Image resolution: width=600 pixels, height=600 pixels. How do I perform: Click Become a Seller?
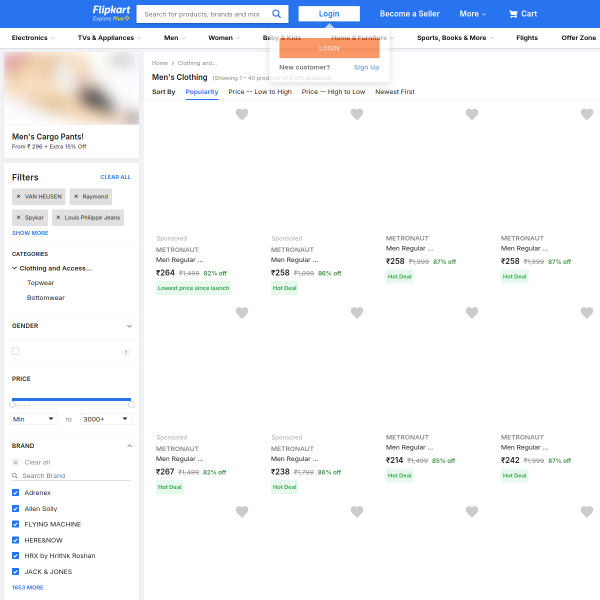coord(409,14)
